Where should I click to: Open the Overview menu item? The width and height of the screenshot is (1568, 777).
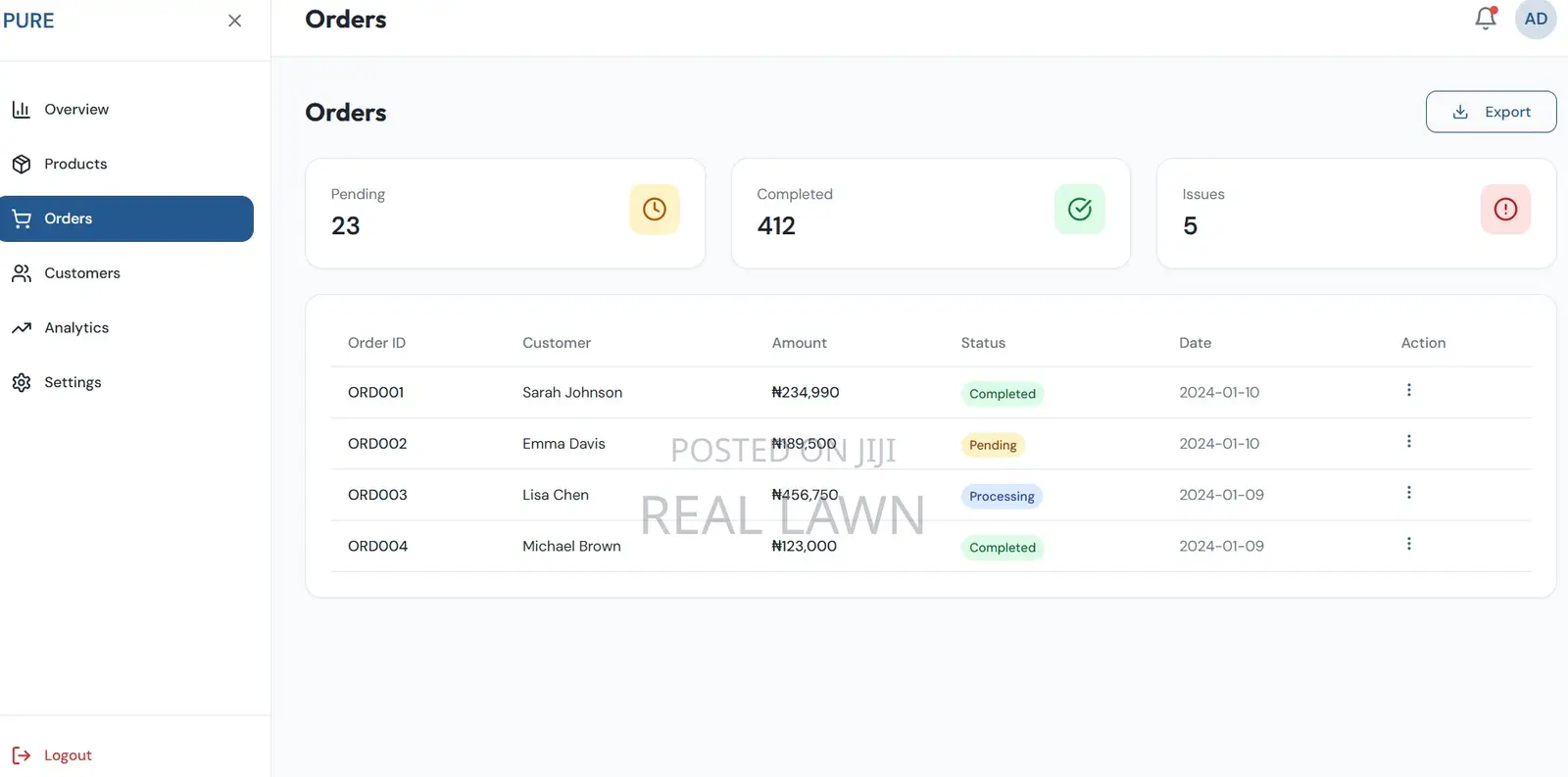pyautogui.click(x=126, y=110)
